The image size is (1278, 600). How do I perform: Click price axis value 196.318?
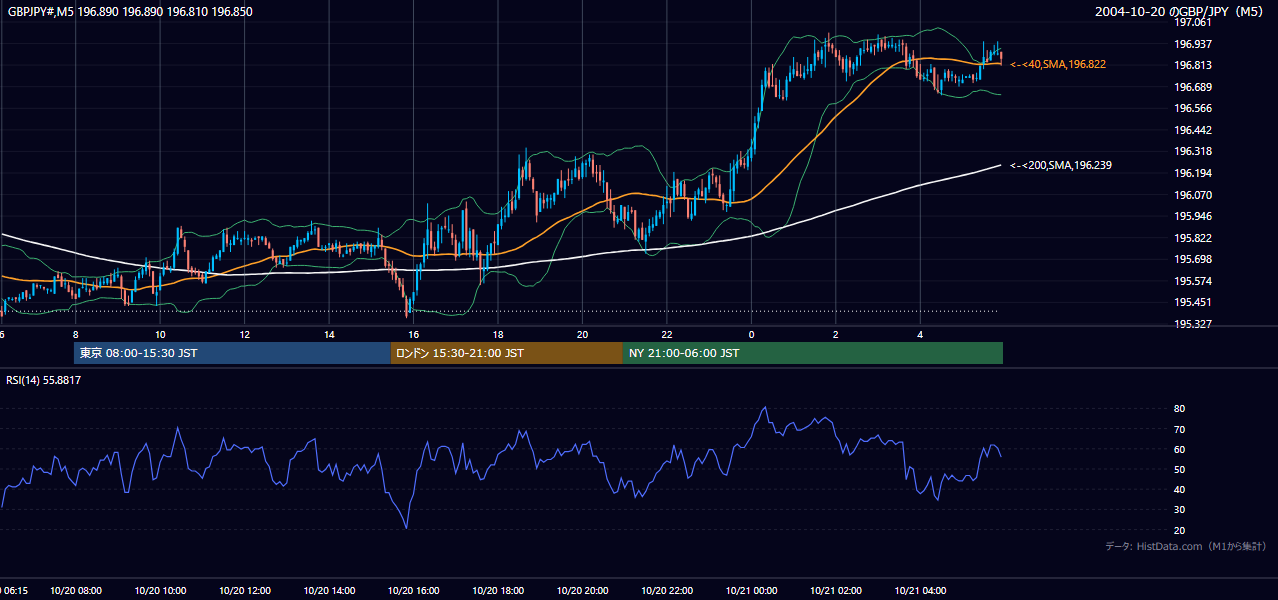click(1193, 151)
